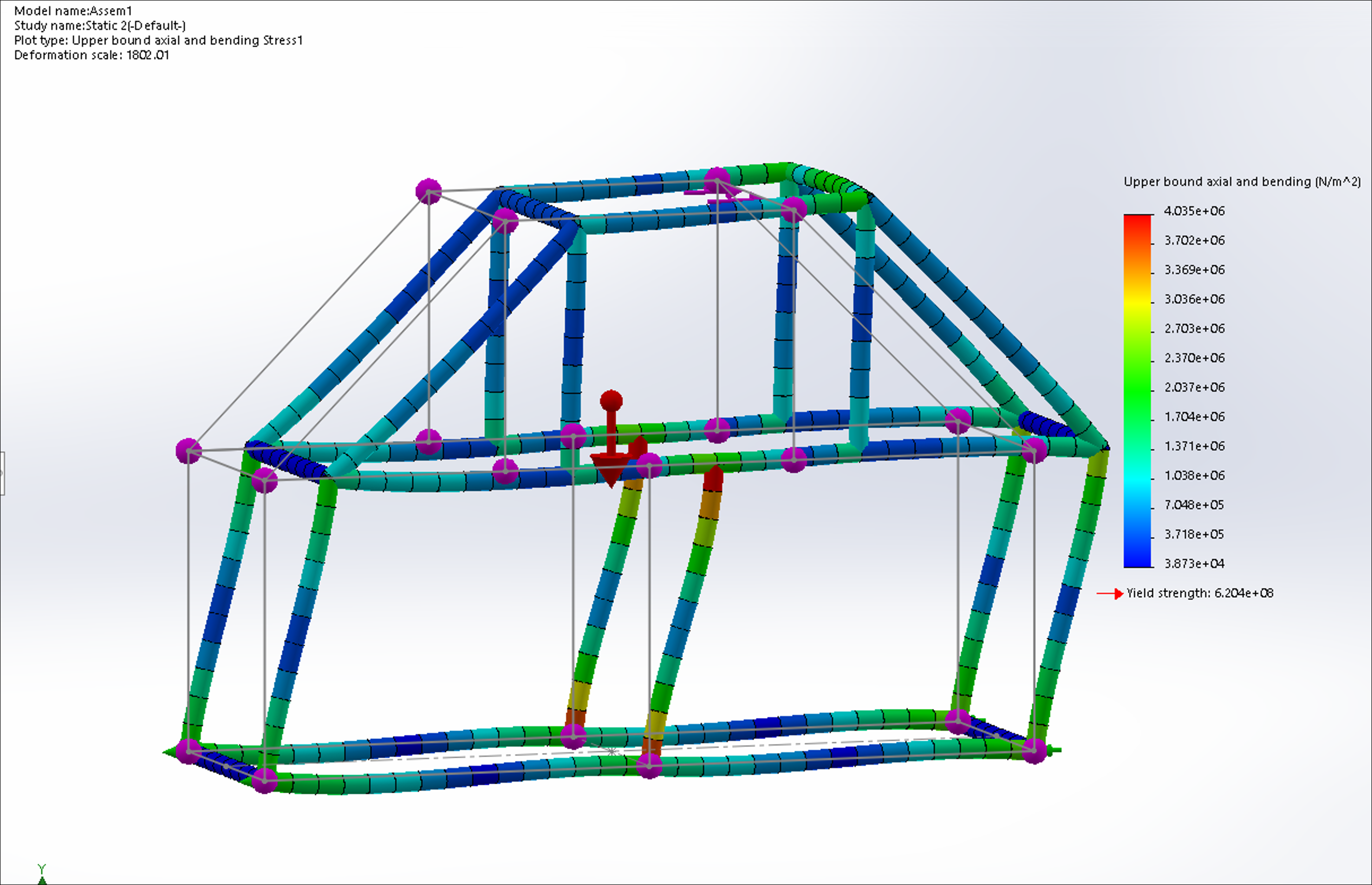Click the legend title 'Upper bound axial and bending (N/m^2)'

click(x=1242, y=182)
